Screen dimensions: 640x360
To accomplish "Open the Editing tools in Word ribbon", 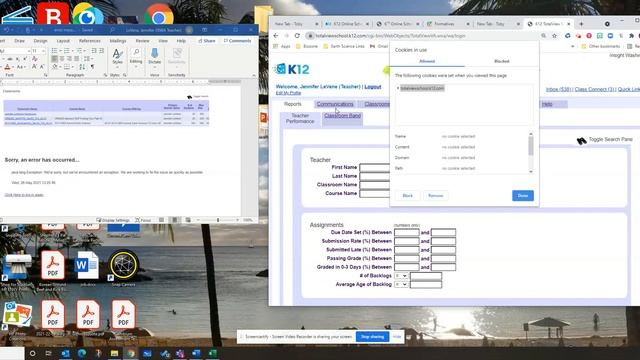I will click(136, 57).
